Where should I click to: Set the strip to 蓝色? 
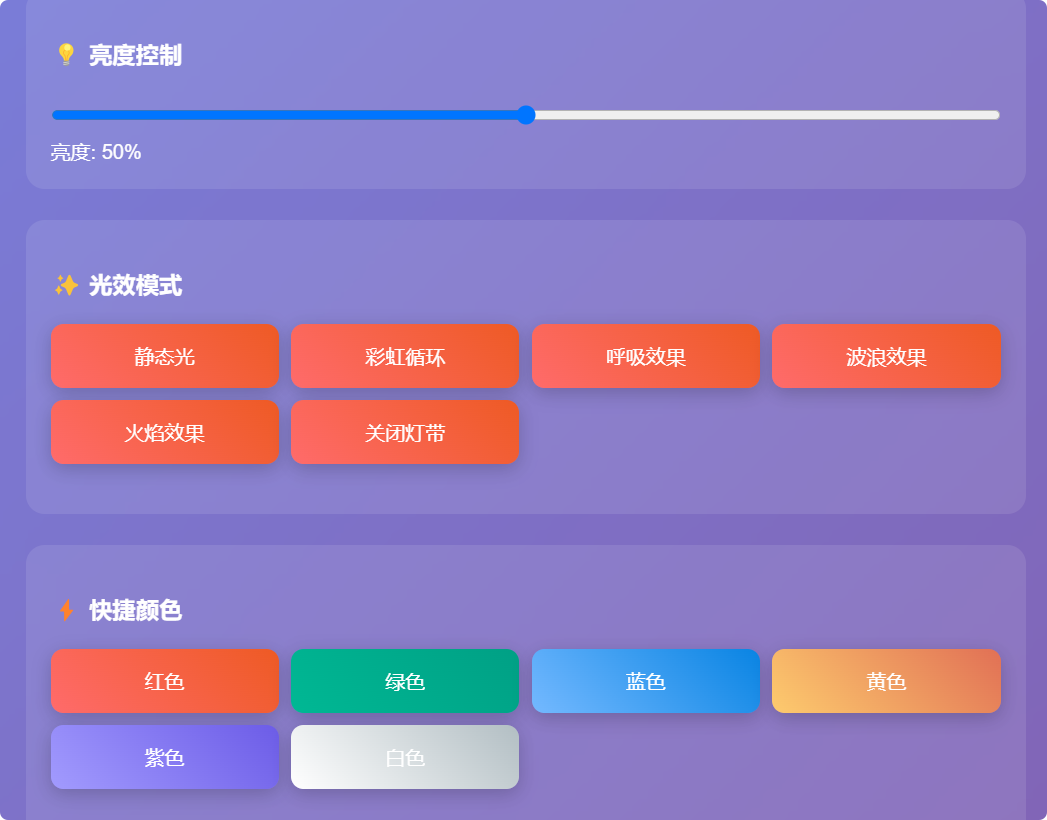pyautogui.click(x=646, y=681)
